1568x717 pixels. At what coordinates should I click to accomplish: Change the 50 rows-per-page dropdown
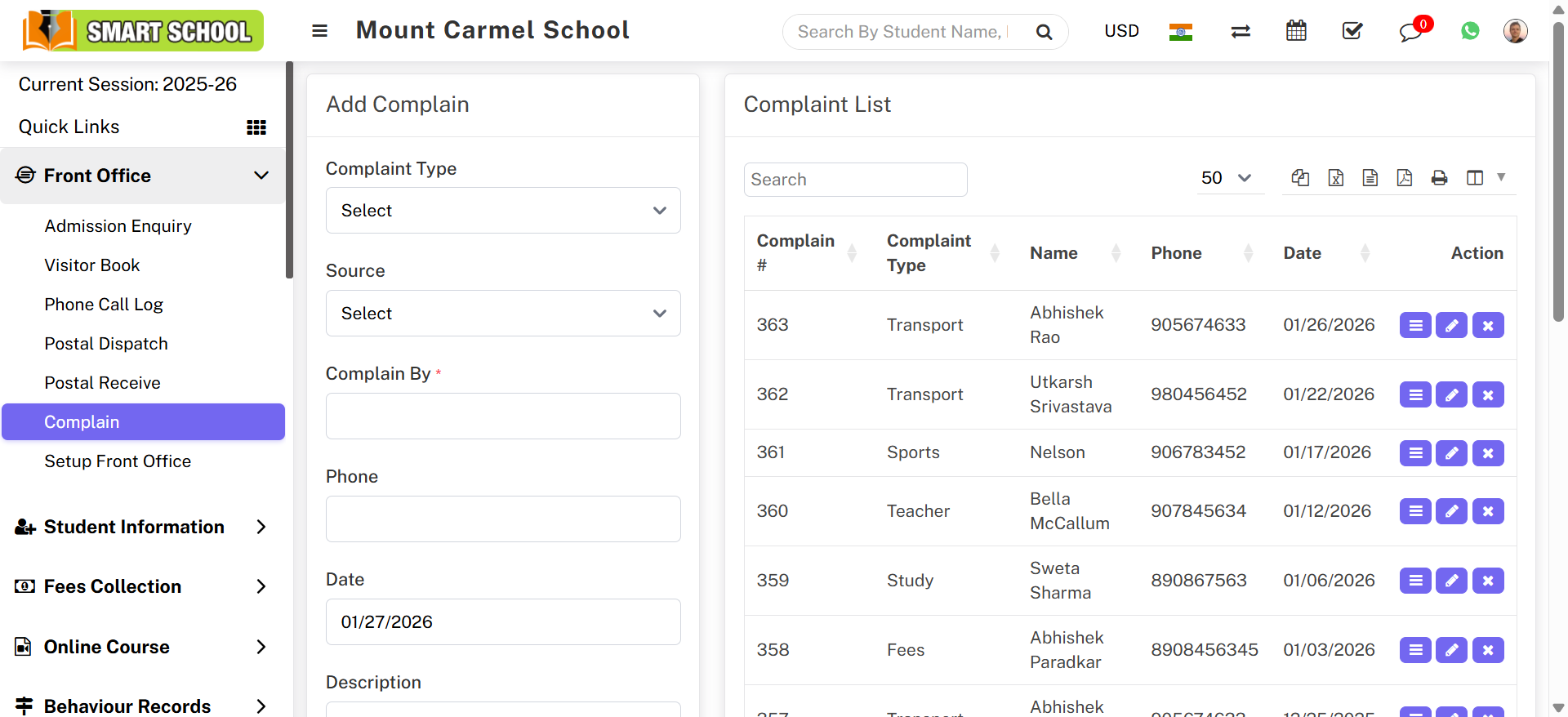pos(1226,178)
